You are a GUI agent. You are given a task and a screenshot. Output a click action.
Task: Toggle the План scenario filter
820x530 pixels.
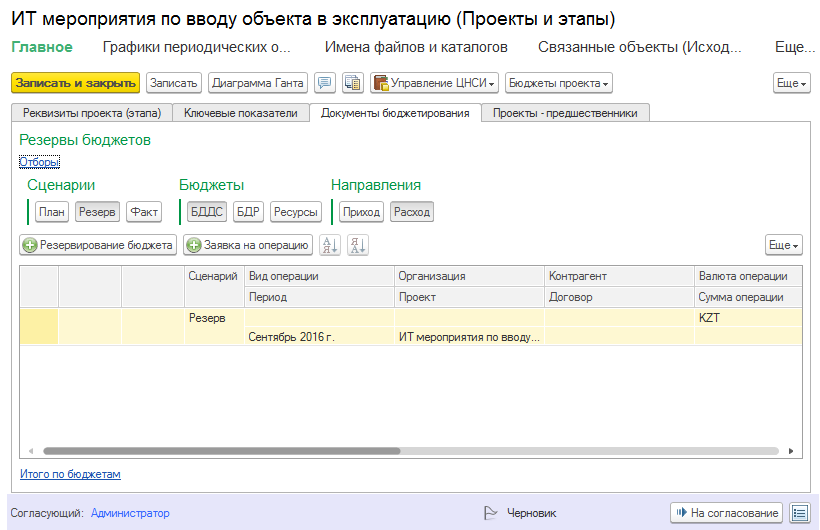[x=52, y=212]
